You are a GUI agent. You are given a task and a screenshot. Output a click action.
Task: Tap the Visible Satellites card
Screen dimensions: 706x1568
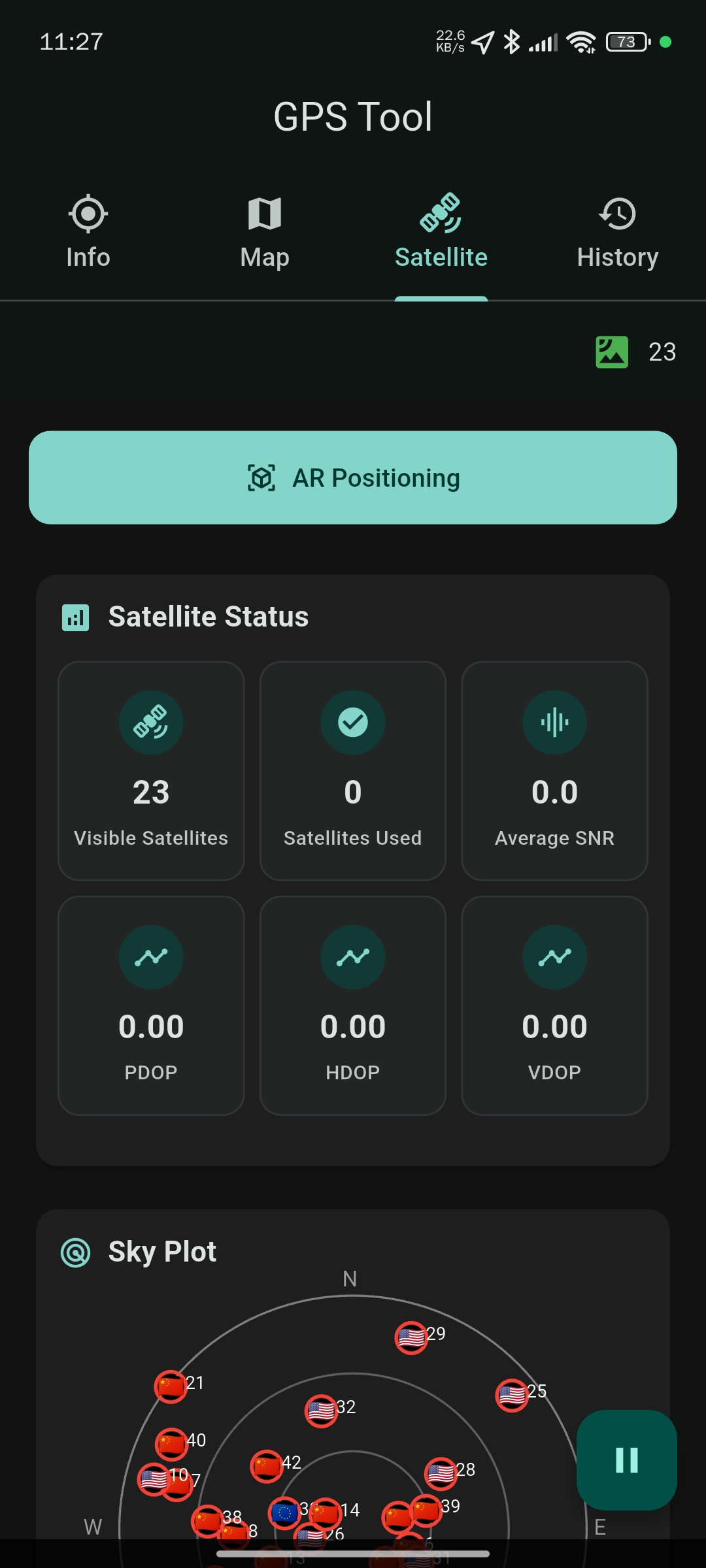pyautogui.click(x=151, y=771)
